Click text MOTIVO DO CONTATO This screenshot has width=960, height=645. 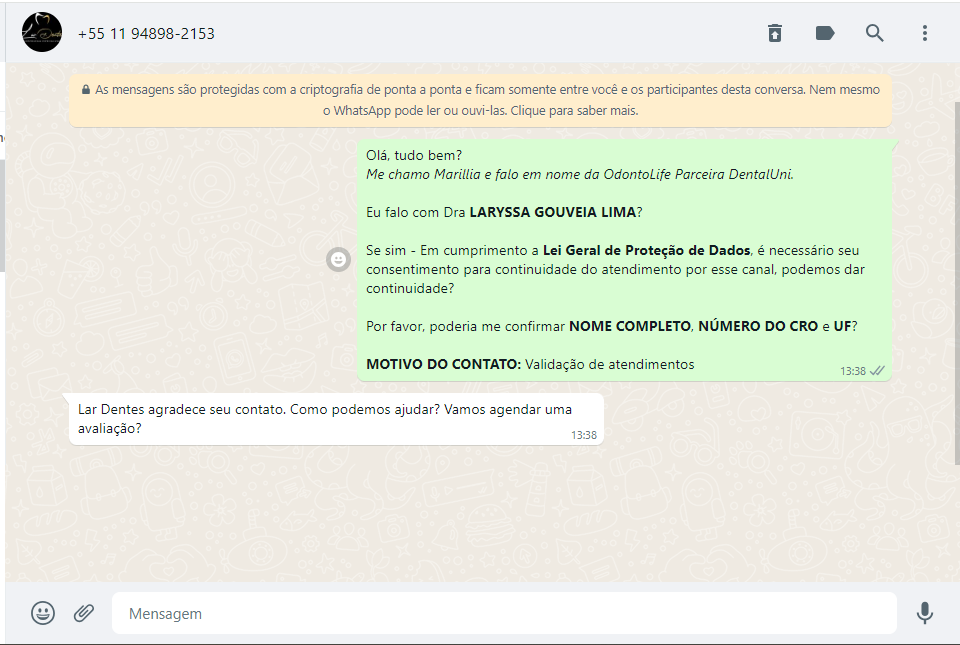tap(443, 364)
